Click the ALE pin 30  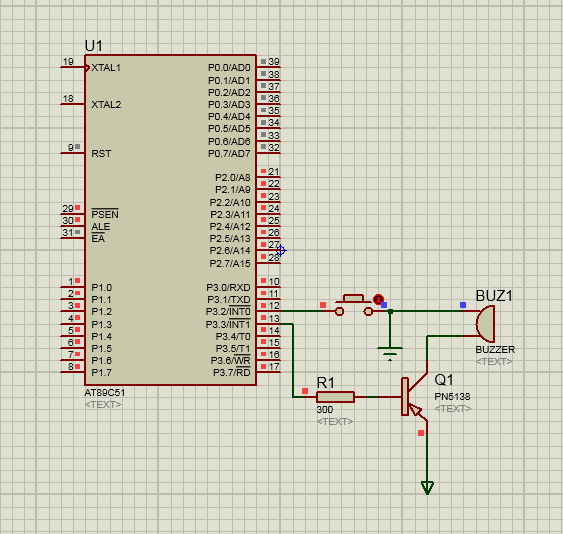coord(73,226)
